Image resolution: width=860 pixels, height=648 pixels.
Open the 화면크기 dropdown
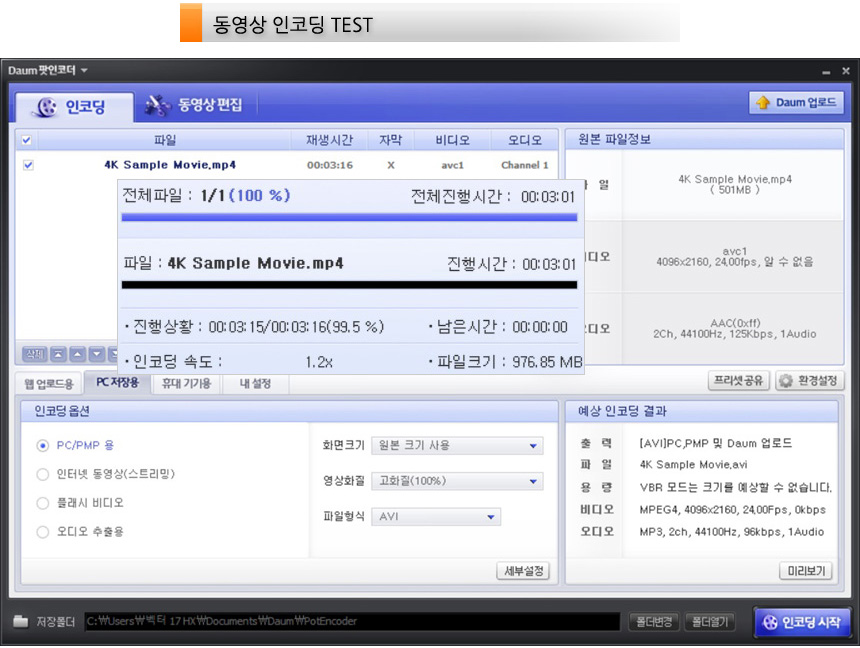pos(457,446)
